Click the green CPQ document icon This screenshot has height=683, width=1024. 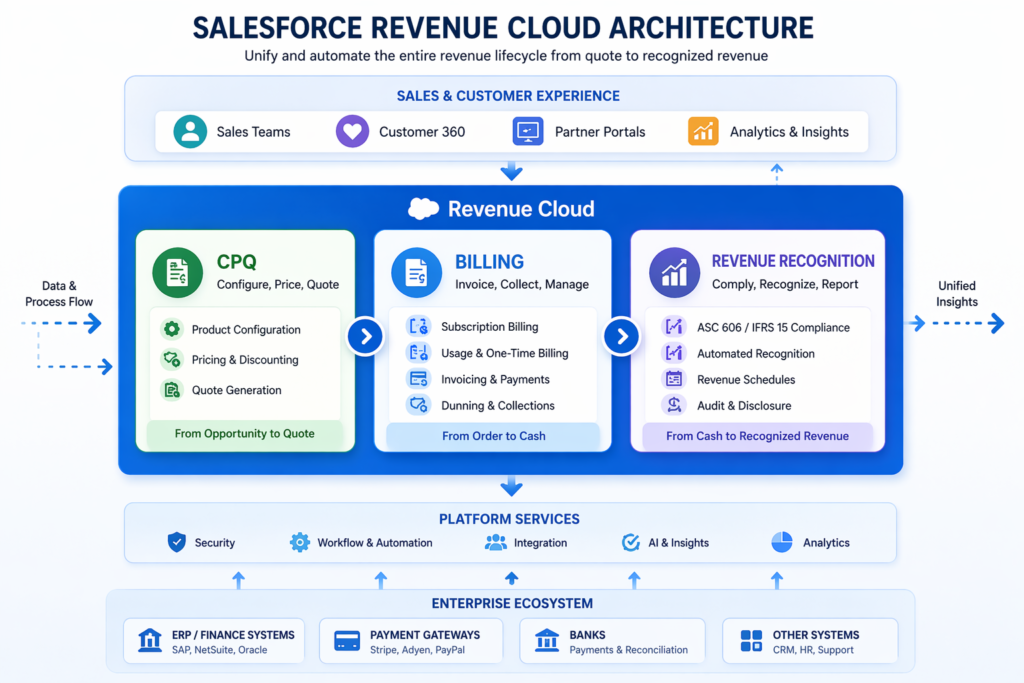click(x=178, y=272)
